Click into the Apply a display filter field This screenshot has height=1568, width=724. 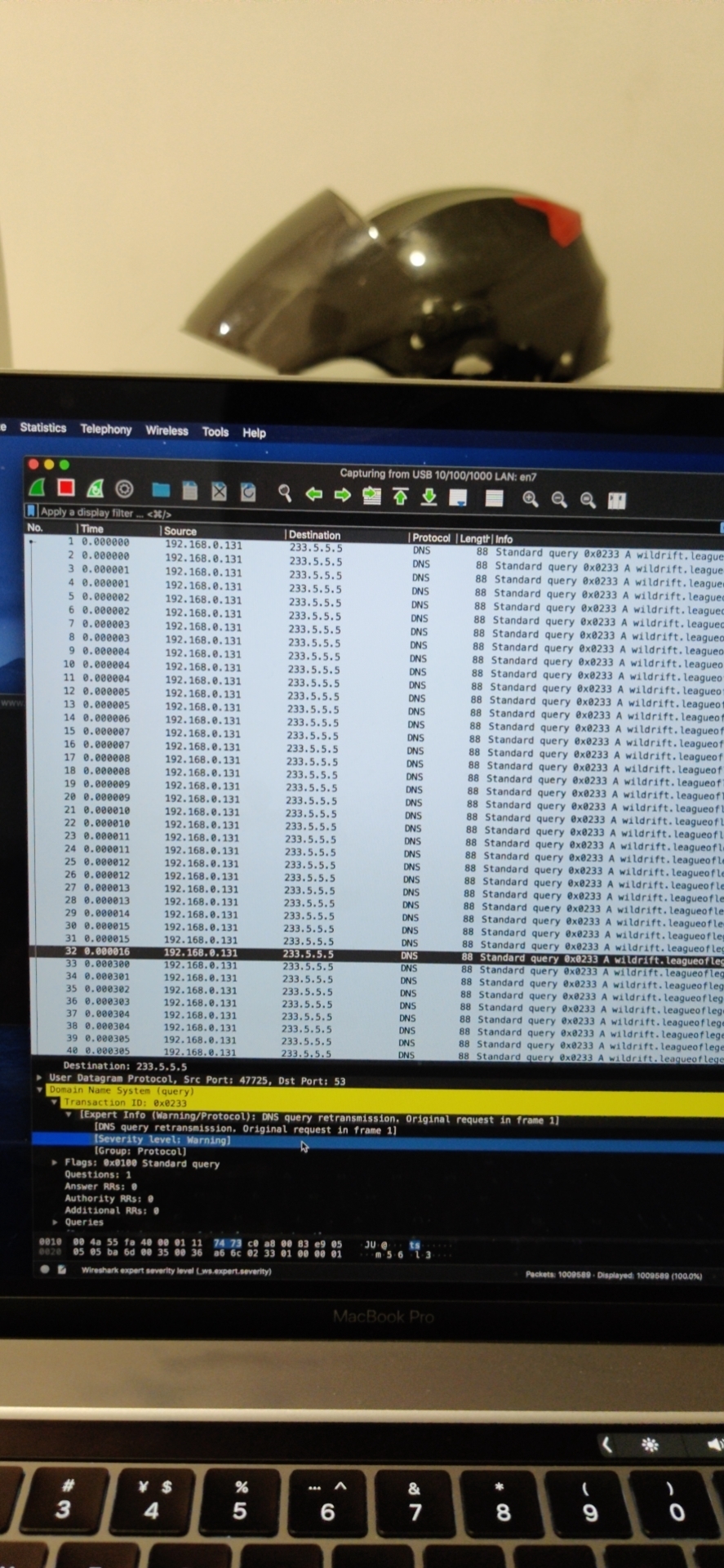click(x=375, y=517)
